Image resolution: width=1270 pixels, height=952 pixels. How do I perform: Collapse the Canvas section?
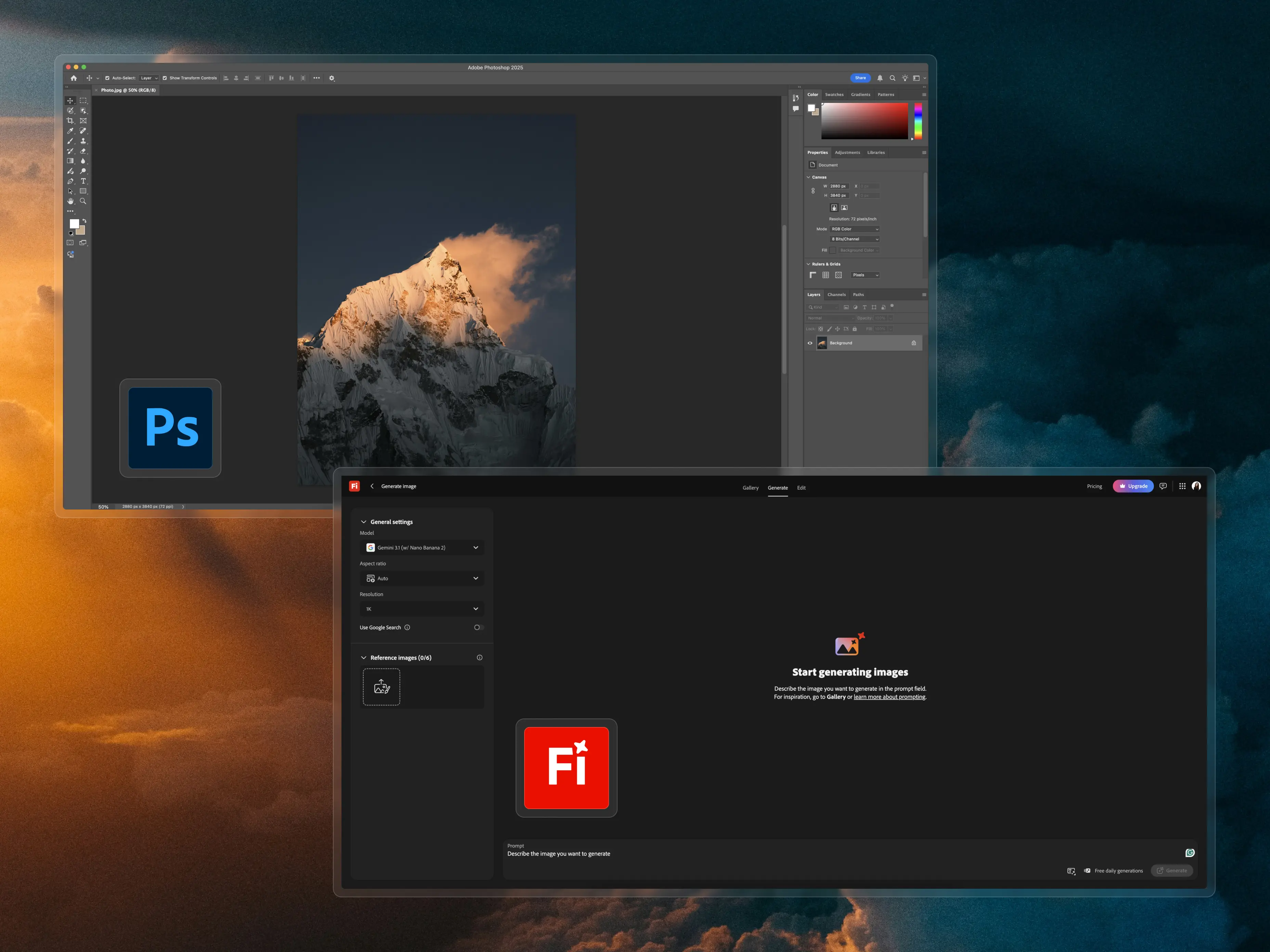[x=808, y=177]
